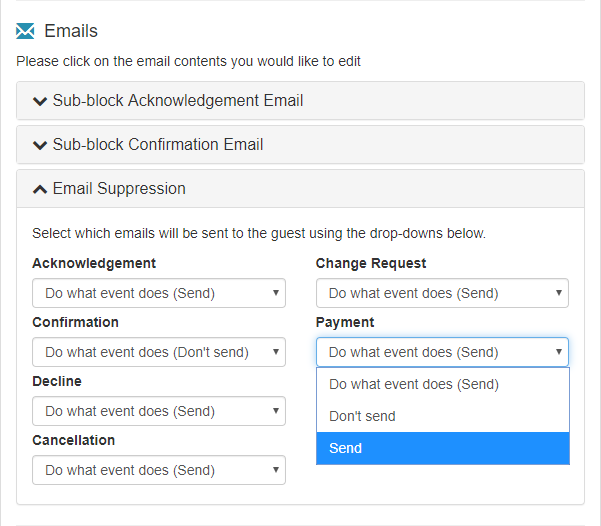Click the Confirmation field label
The image size is (601, 526).
coord(75,322)
